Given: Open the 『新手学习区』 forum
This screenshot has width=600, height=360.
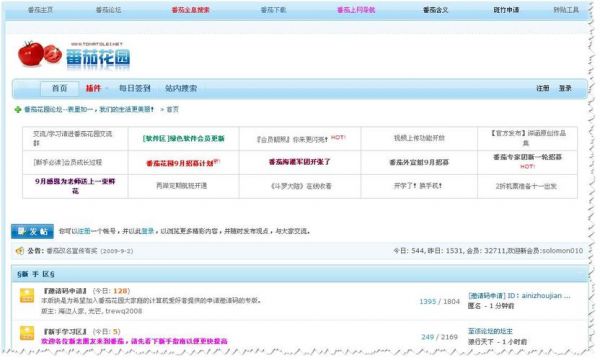Looking at the screenshot, I should (x=65, y=331).
